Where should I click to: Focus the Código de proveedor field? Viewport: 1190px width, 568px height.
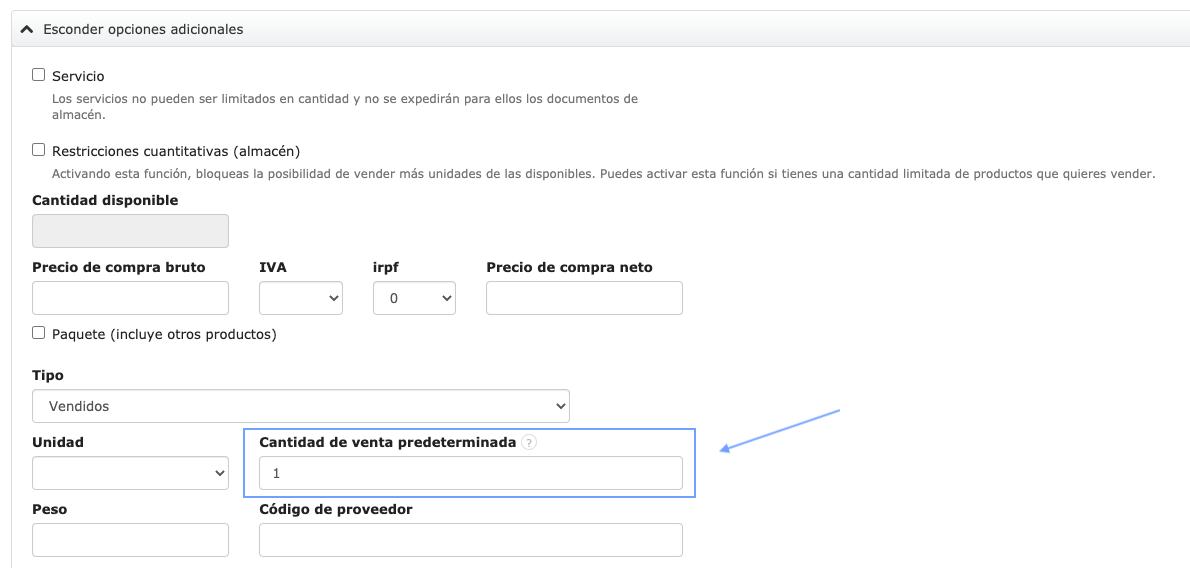coord(470,540)
